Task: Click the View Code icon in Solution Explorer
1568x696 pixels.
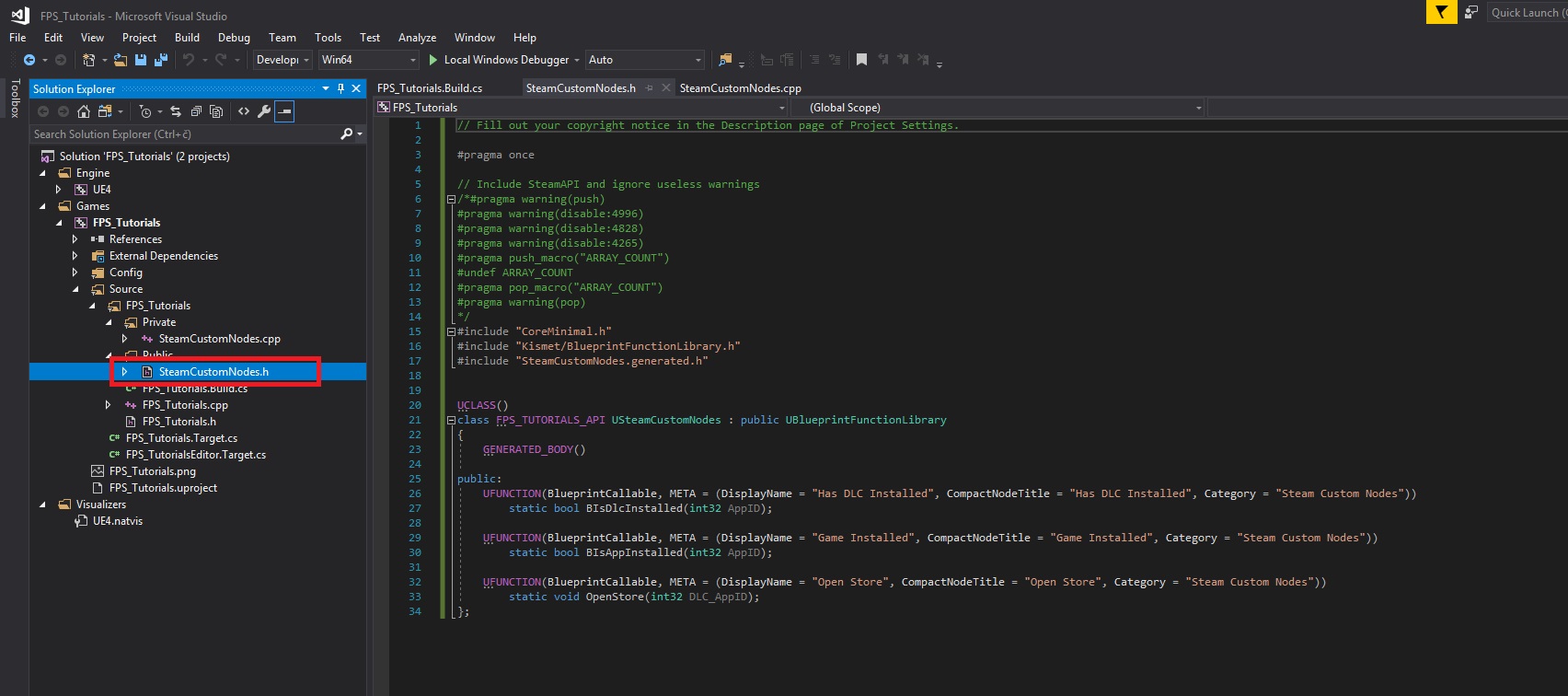Action: tap(244, 111)
